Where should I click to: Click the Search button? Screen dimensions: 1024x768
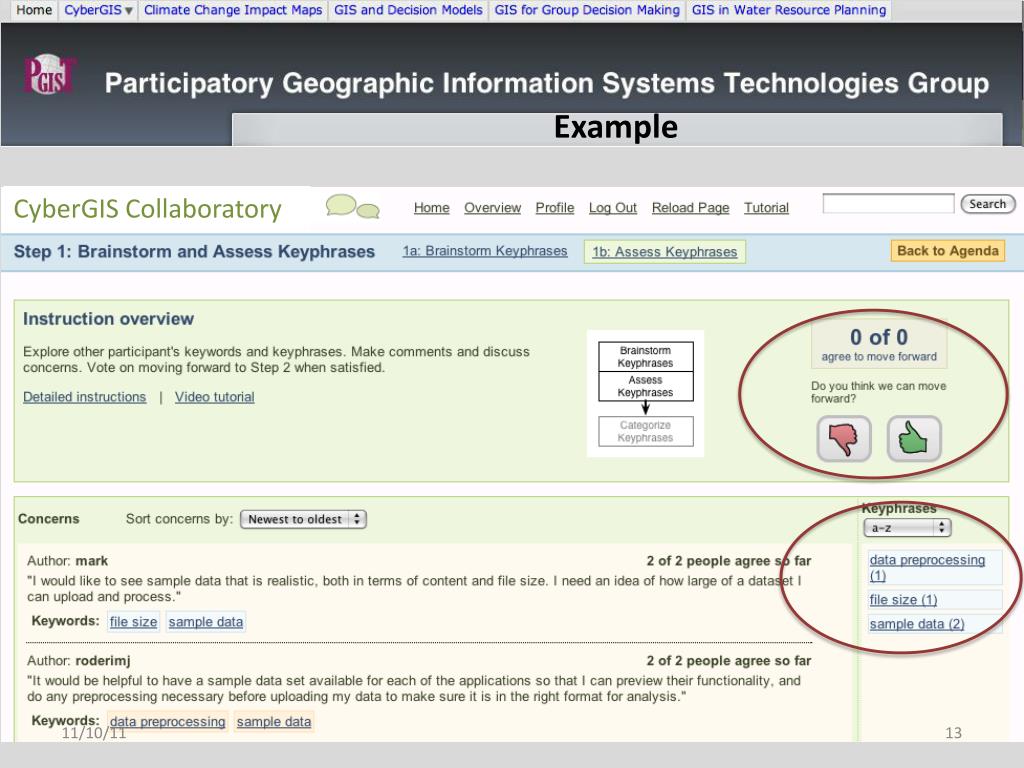987,204
